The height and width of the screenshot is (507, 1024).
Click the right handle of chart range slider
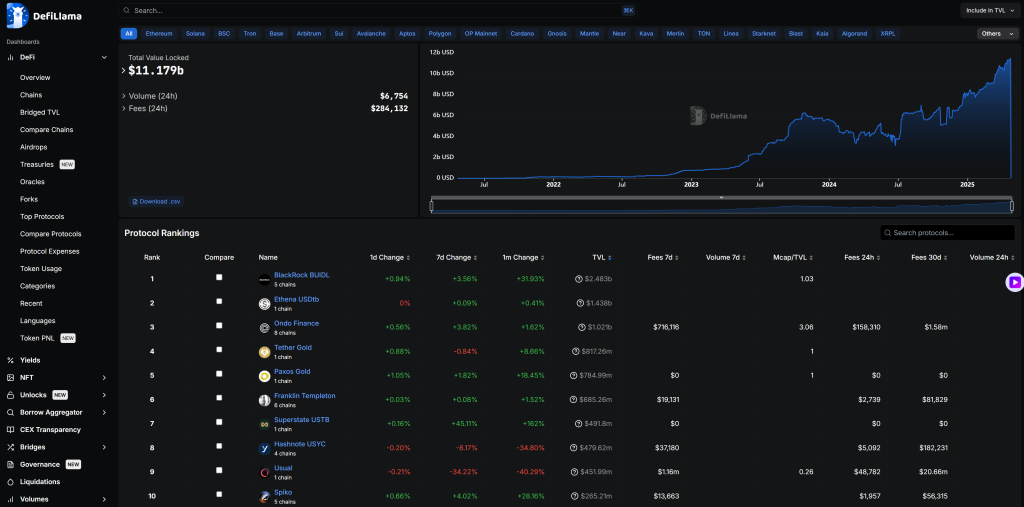click(1012, 206)
